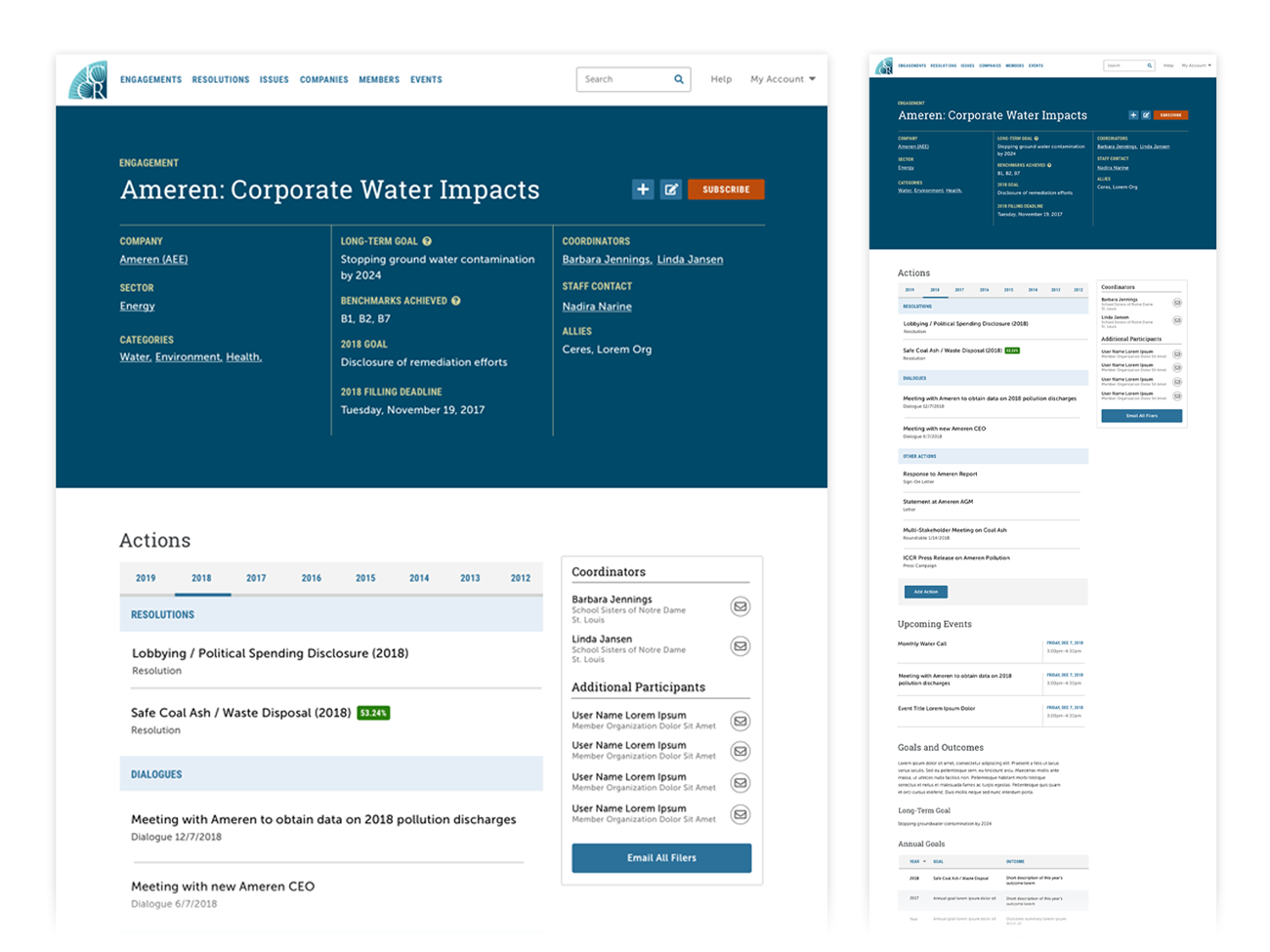Switch to the 2012 tab in large mockup
Viewport: 1270px width, 952px height.
tap(521, 578)
